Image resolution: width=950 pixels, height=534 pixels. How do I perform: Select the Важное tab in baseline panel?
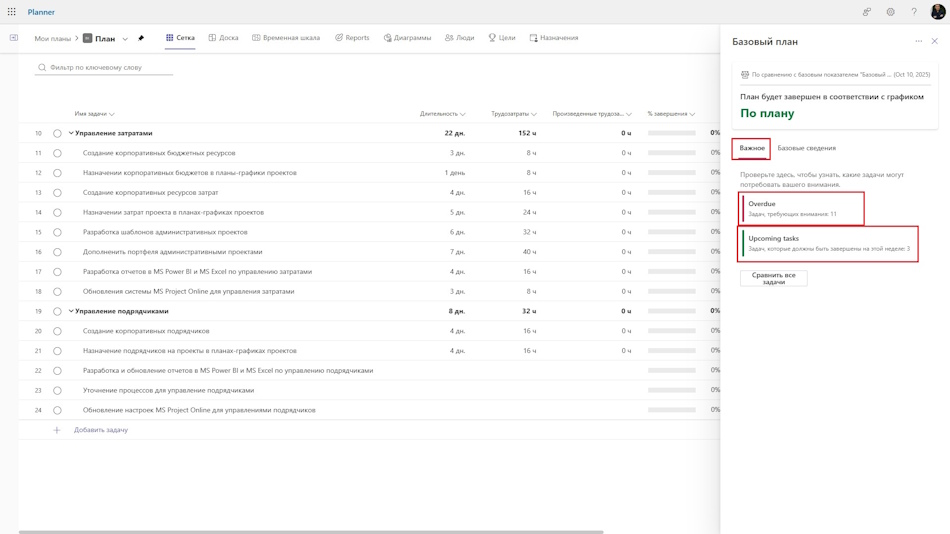751,148
